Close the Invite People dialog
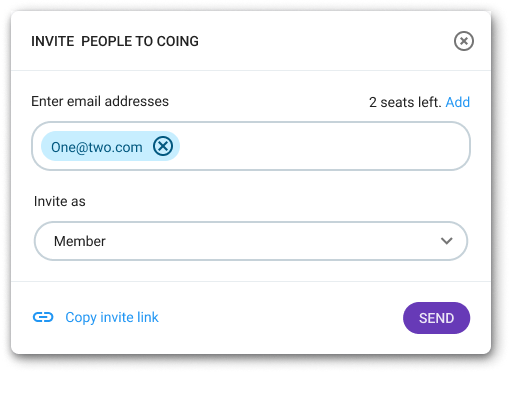Screen dimensions: 510x394 coord(463,41)
